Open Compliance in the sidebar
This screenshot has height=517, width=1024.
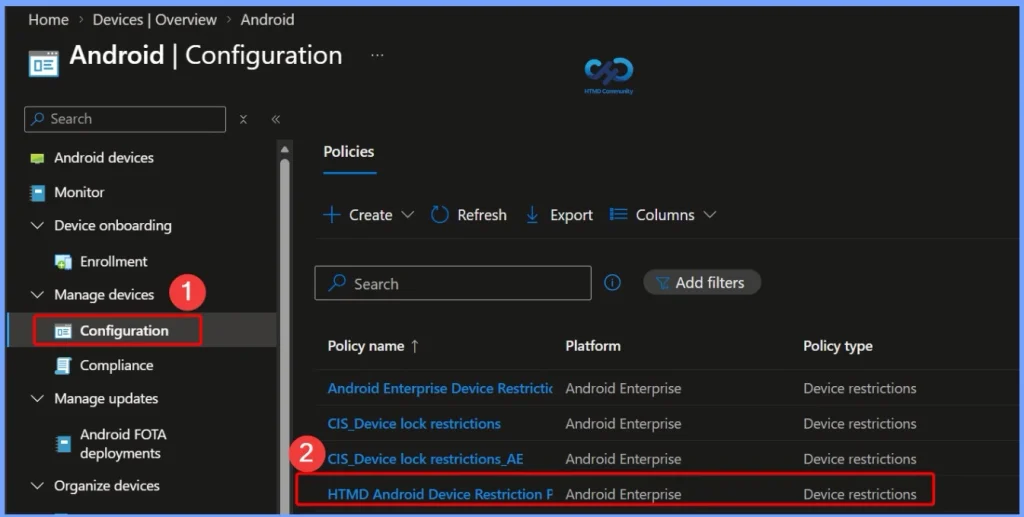pos(116,366)
